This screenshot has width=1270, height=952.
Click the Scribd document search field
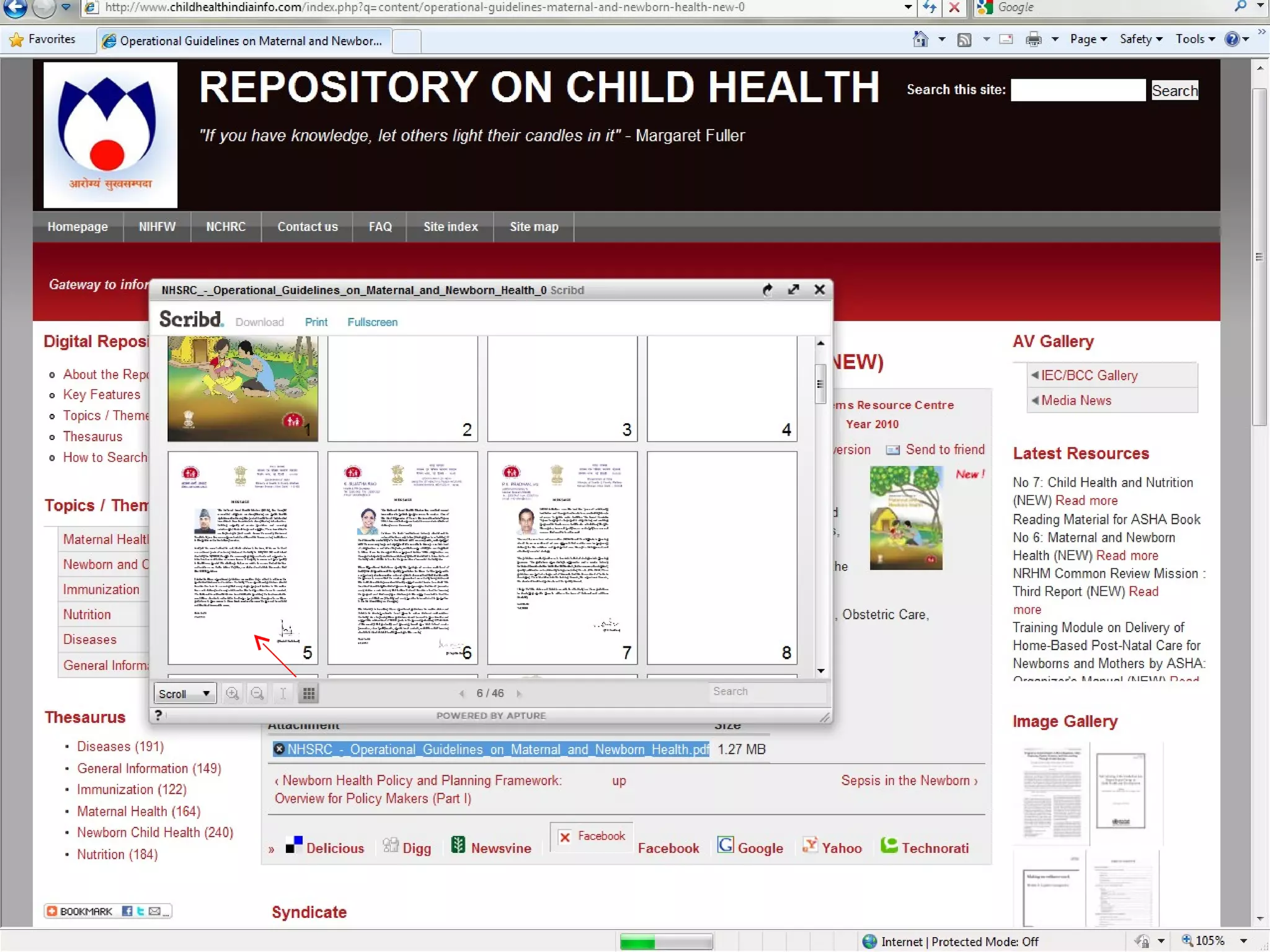(x=766, y=691)
